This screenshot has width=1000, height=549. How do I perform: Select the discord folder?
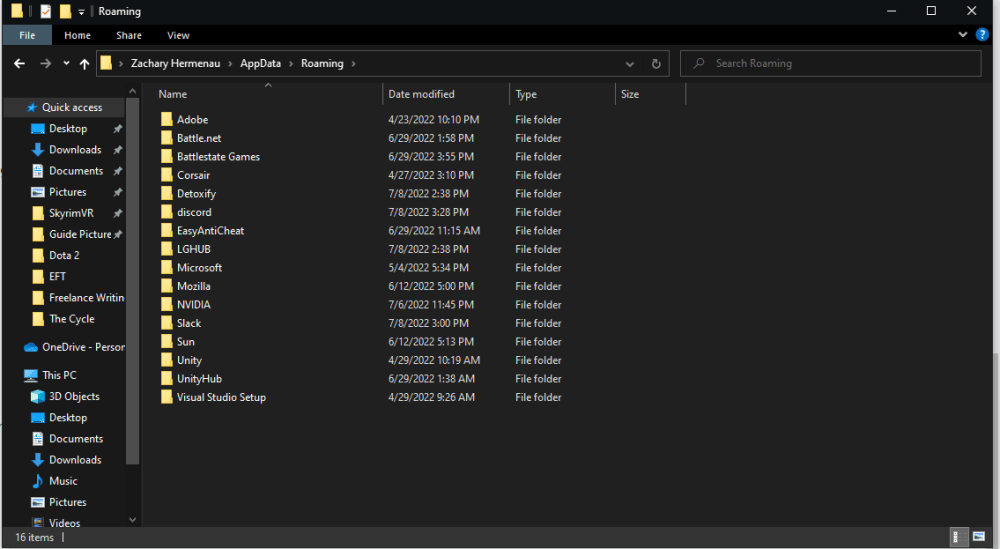[x=194, y=212]
